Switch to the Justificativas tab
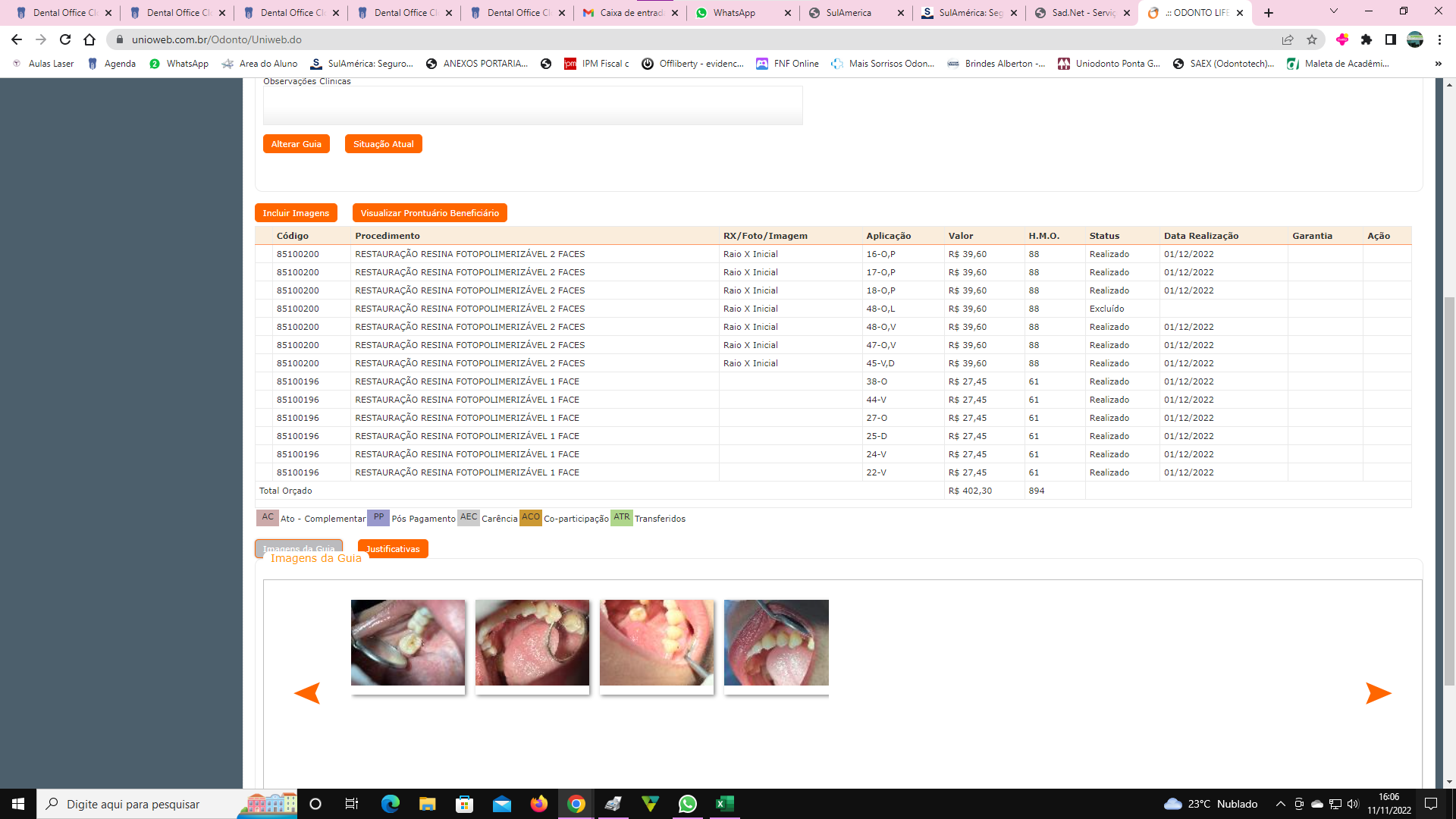 coord(393,549)
